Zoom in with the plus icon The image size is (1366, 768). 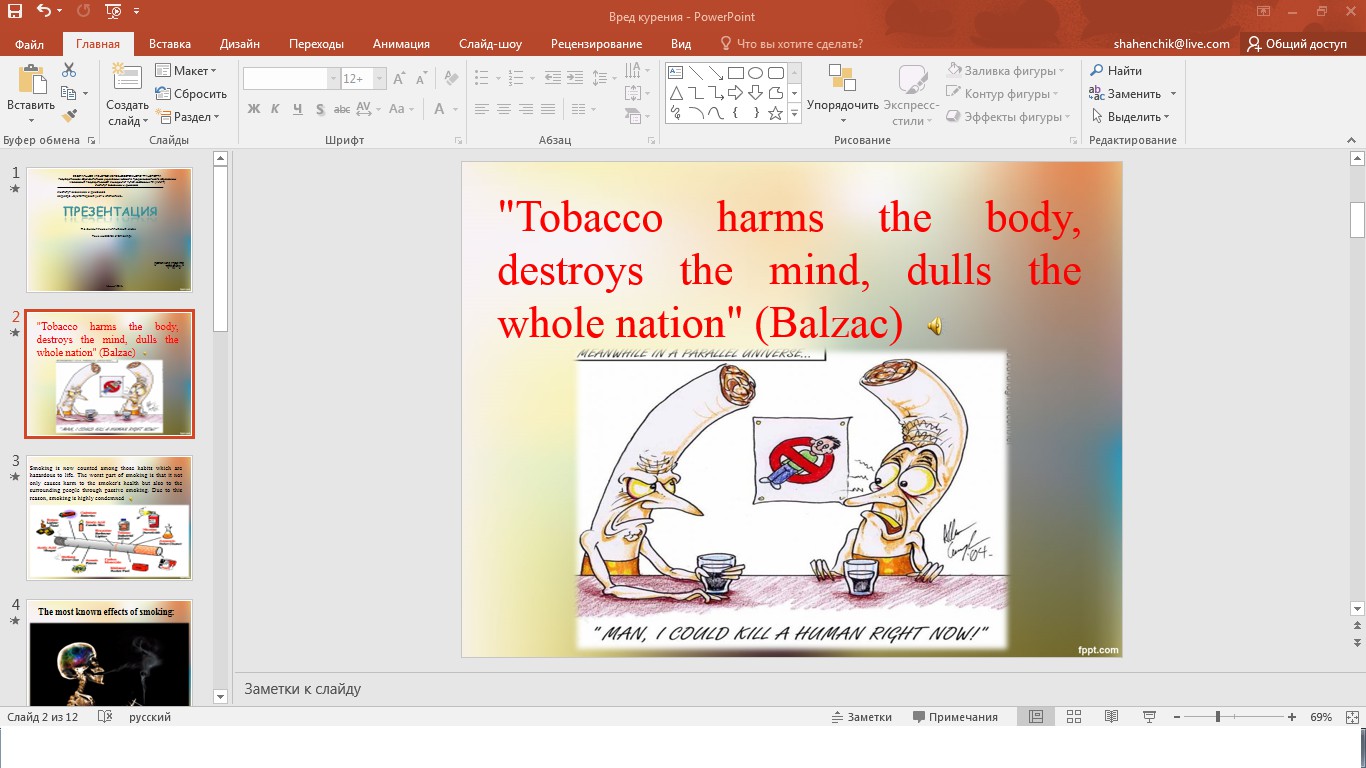pyautogui.click(x=1292, y=717)
